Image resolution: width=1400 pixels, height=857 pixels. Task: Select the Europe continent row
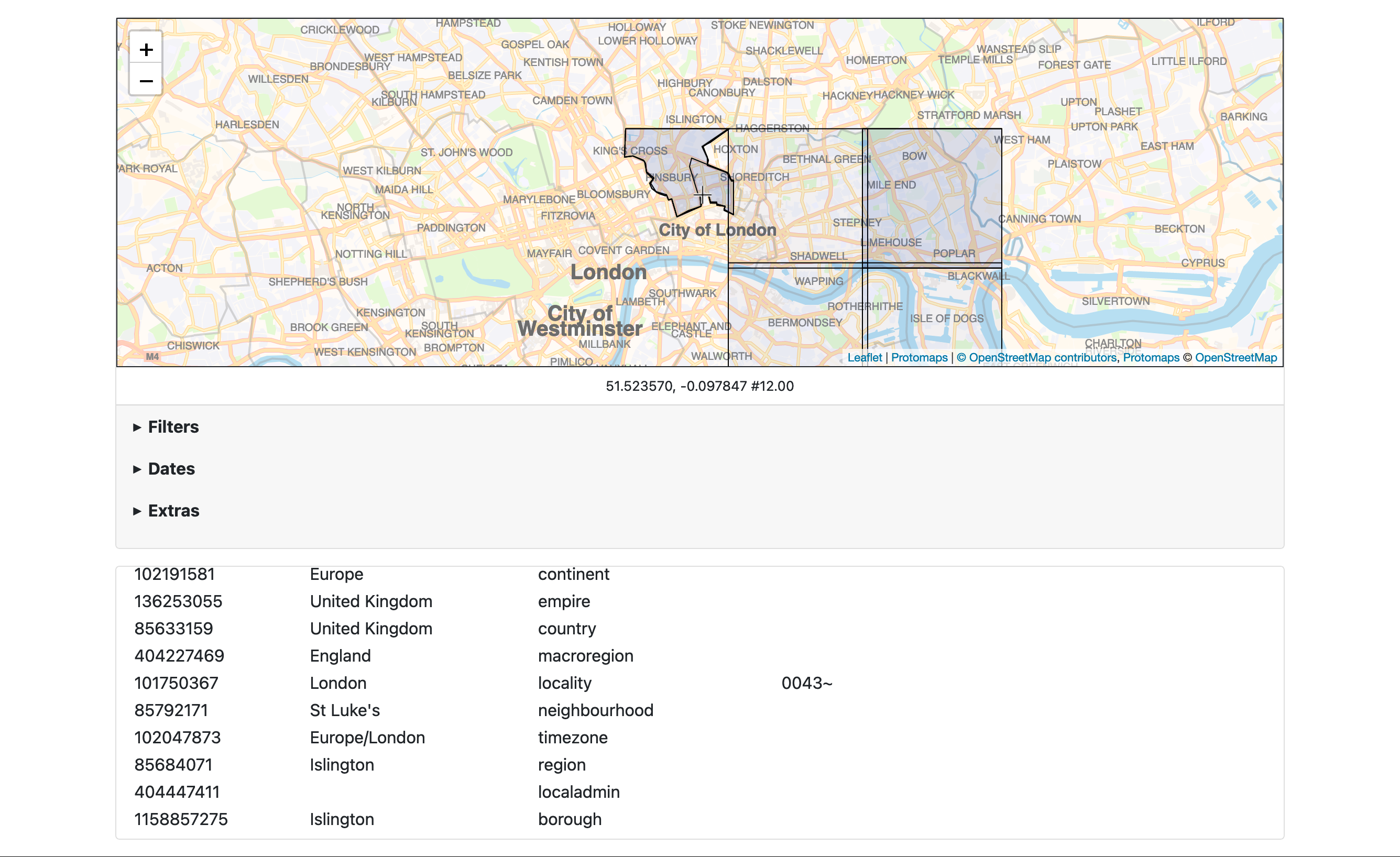tap(336, 574)
